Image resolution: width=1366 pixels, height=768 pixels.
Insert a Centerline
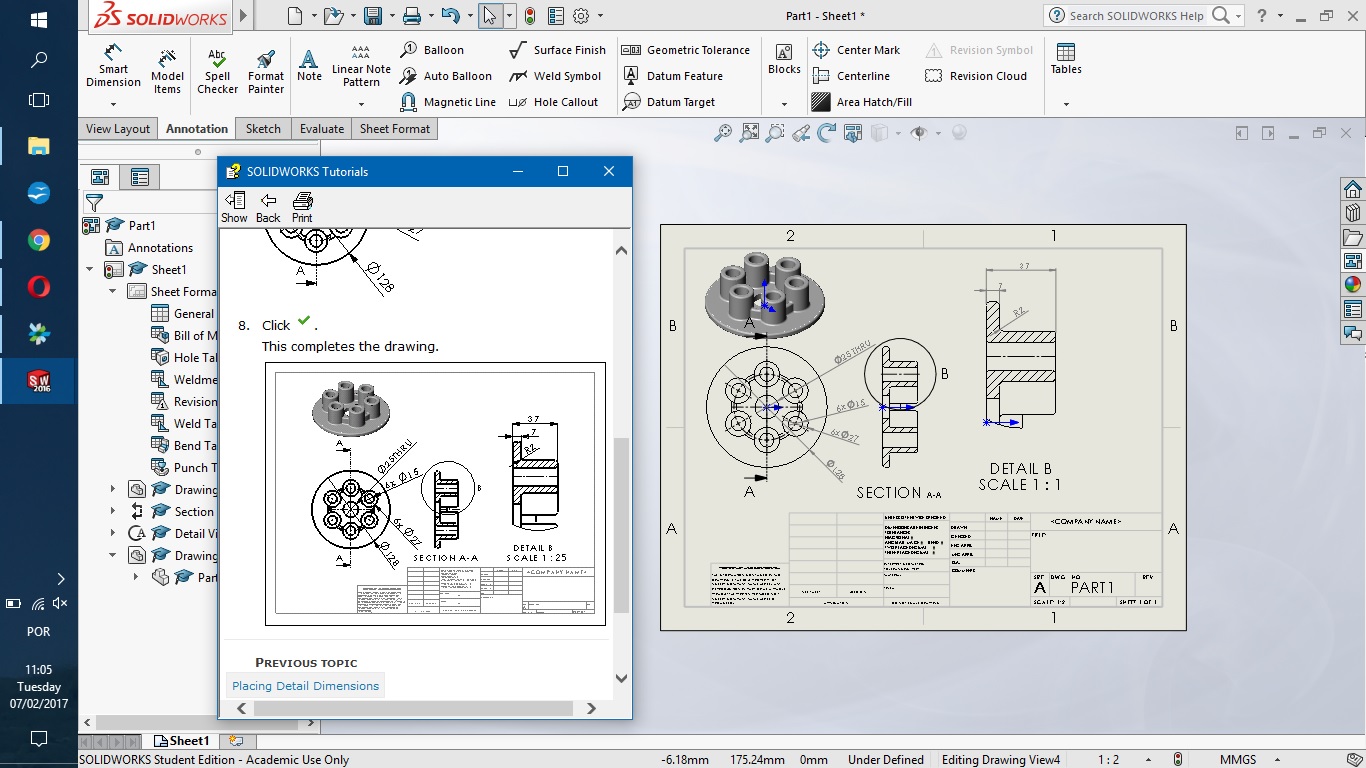[851, 76]
